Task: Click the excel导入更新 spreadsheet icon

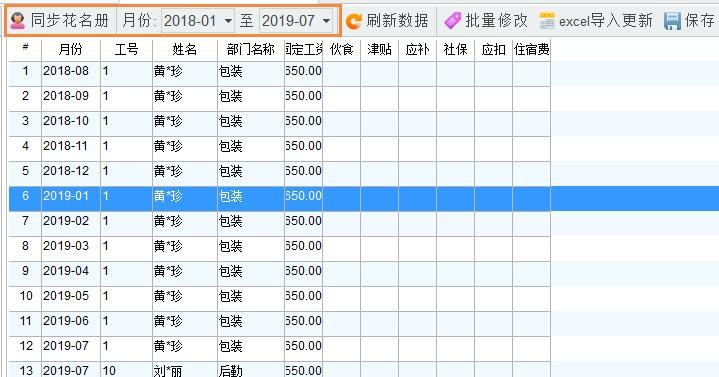Action: point(547,21)
